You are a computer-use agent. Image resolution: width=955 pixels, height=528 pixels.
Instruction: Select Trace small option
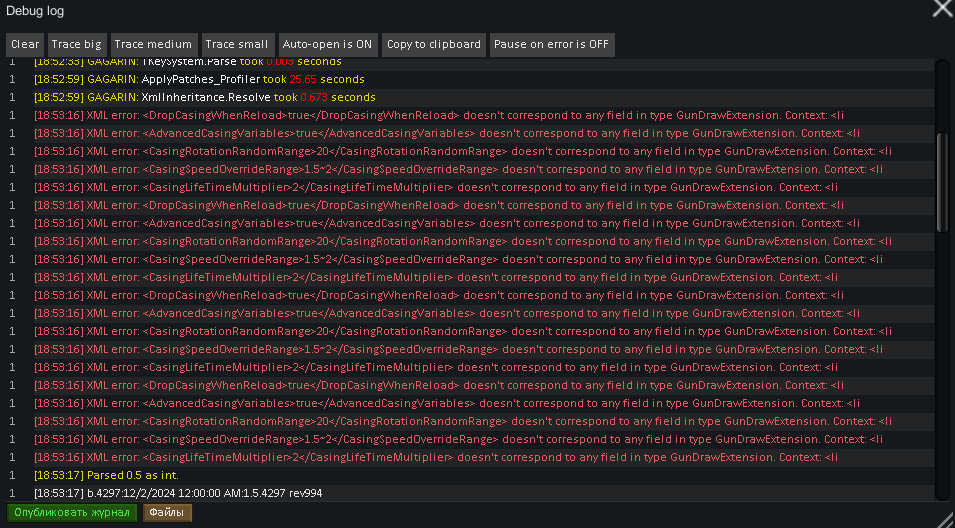(x=236, y=45)
